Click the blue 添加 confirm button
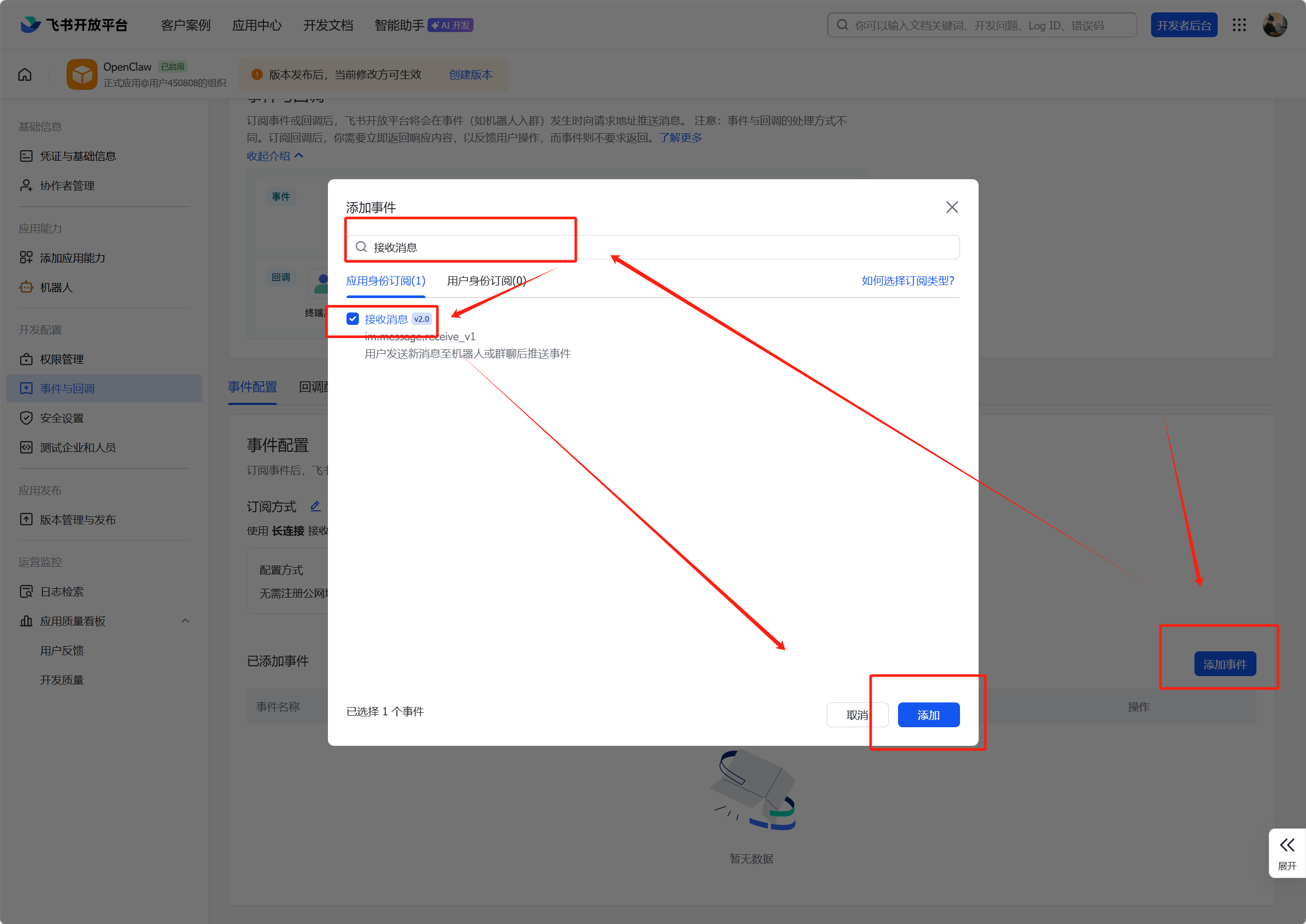Viewport: 1306px width, 924px height. [929, 715]
